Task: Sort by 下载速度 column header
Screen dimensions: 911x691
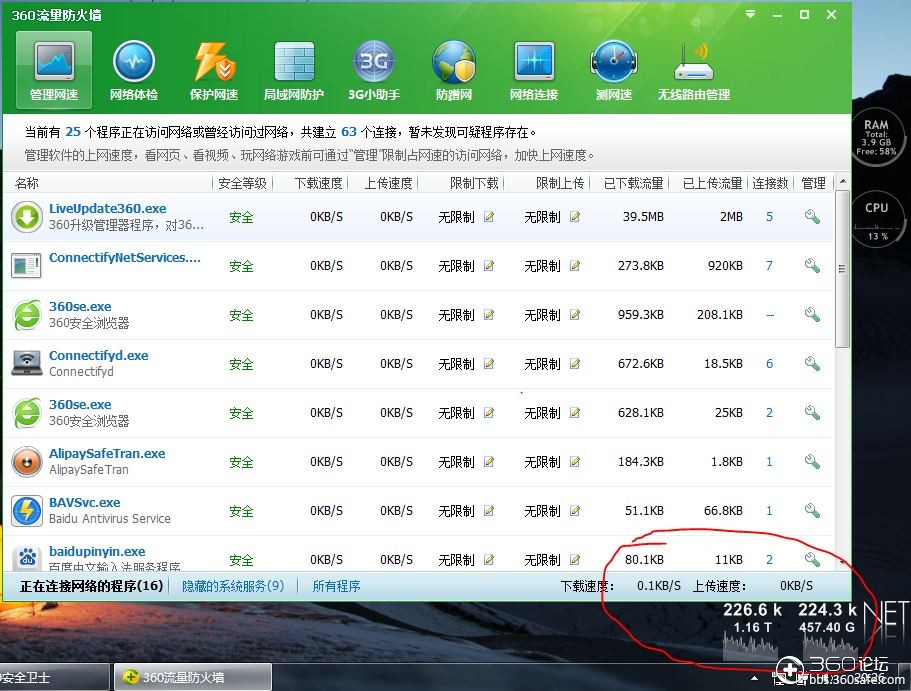Action: (318, 183)
